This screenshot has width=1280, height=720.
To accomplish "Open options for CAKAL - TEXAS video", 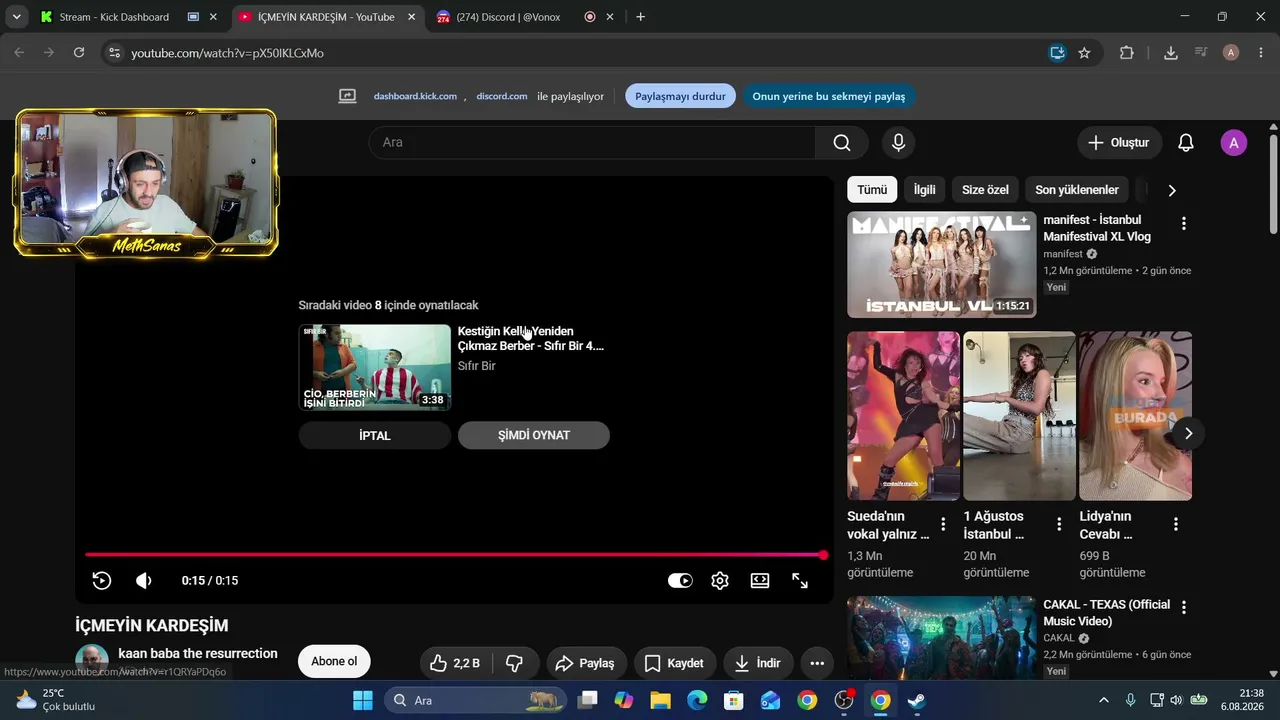I will pyautogui.click(x=1184, y=607).
